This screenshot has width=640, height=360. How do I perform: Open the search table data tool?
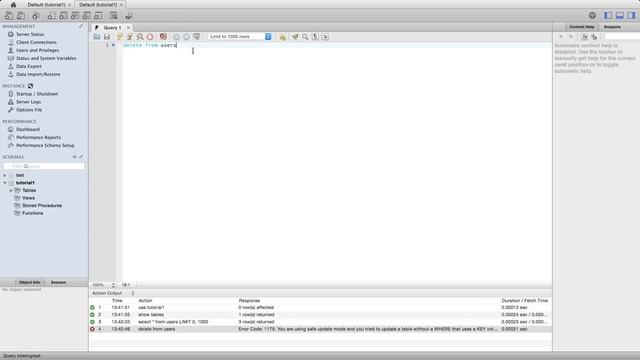pos(113,16)
